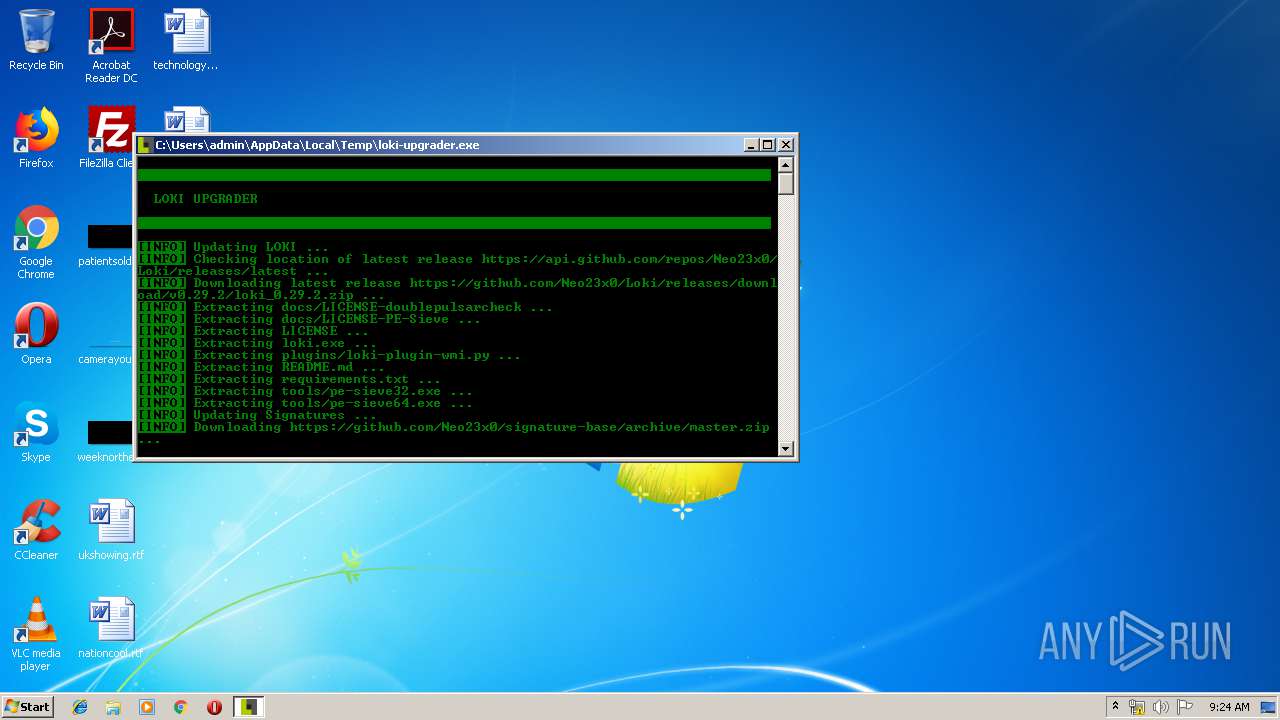This screenshot has height=720, width=1280.
Task: Click 'Extracting docs/LICENSE-doublepulsarcheck ...' line
Action: point(345,307)
